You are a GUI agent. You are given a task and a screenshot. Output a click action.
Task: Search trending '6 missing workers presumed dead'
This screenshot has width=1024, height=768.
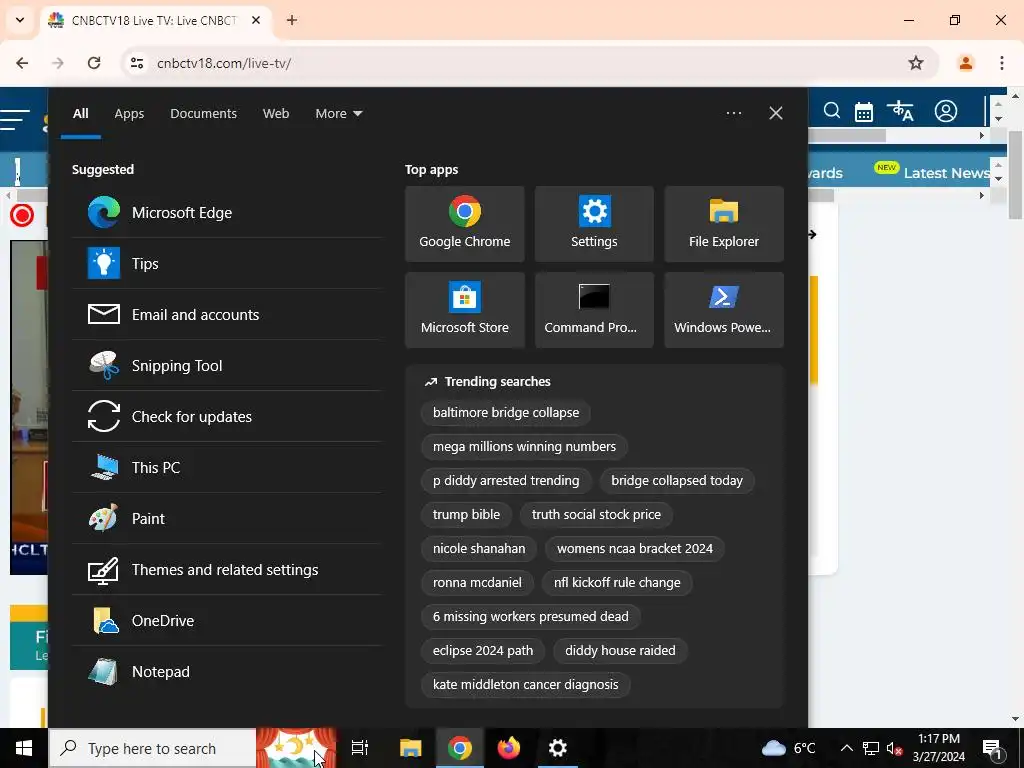(x=531, y=616)
